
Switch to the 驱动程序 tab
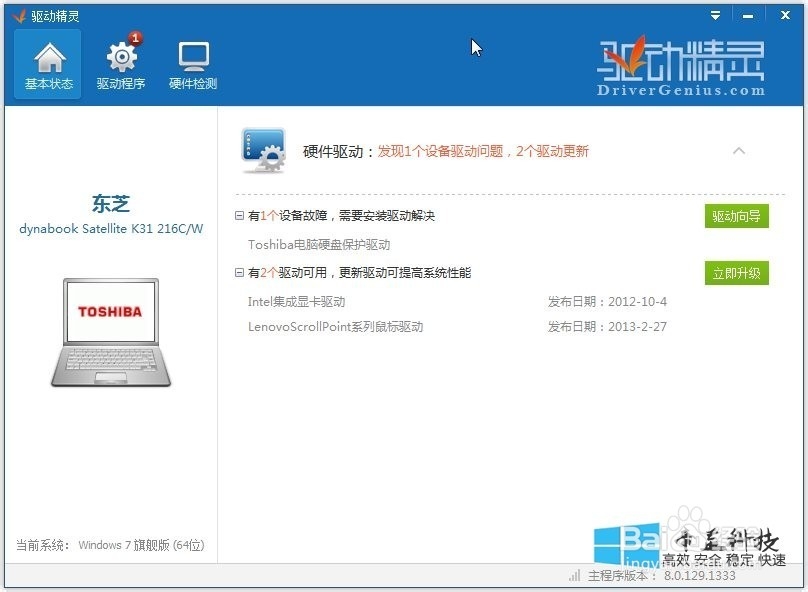click(x=121, y=64)
